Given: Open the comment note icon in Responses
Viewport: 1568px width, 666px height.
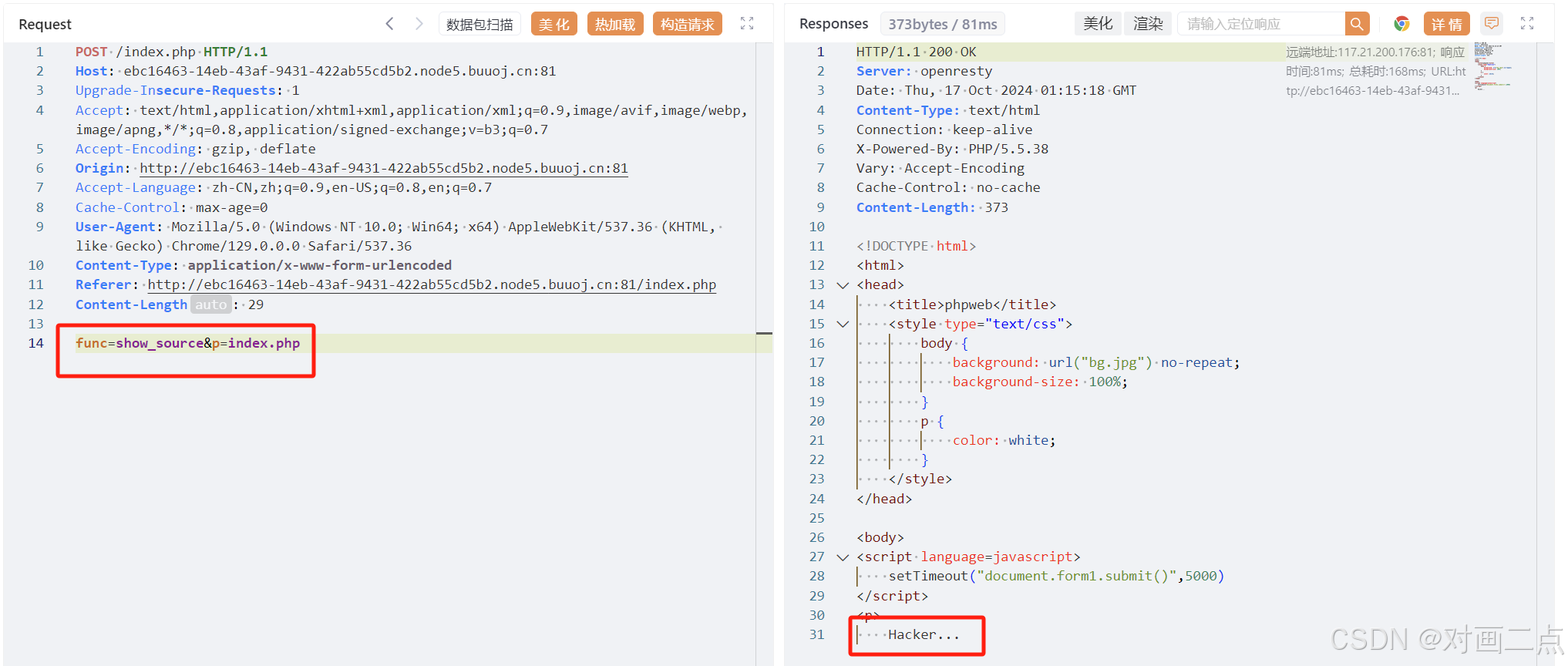Looking at the screenshot, I should click(x=1492, y=24).
